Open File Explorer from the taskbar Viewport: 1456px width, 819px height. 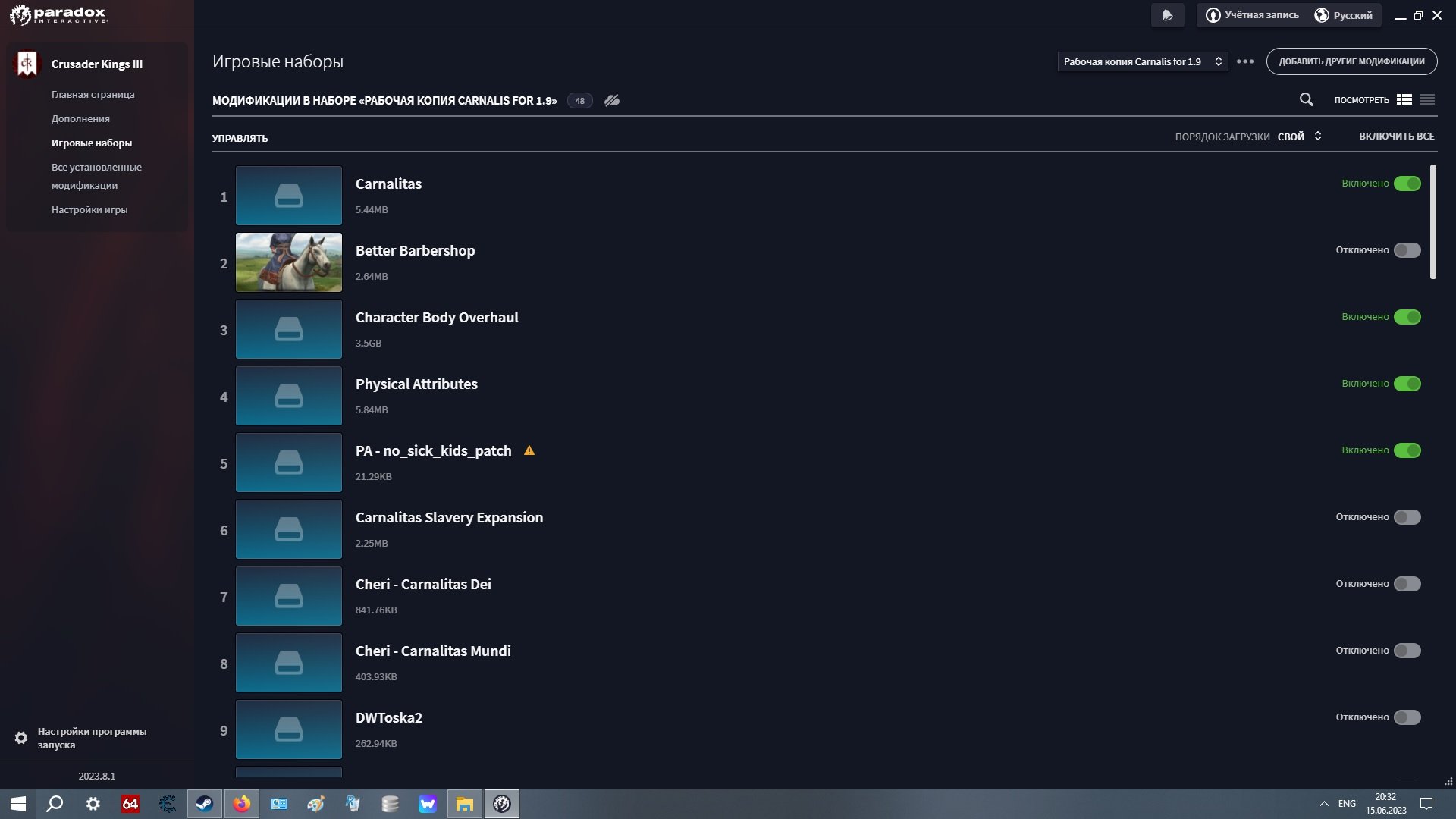pyautogui.click(x=465, y=804)
